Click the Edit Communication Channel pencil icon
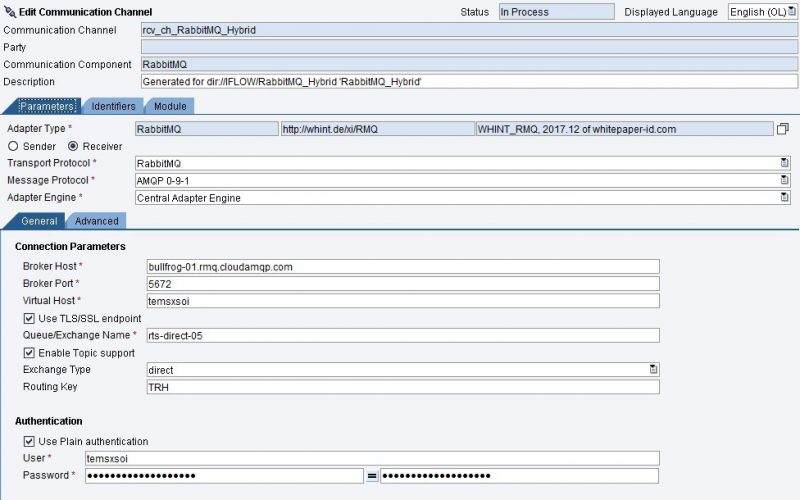This screenshot has height=500, width=800. point(10,11)
